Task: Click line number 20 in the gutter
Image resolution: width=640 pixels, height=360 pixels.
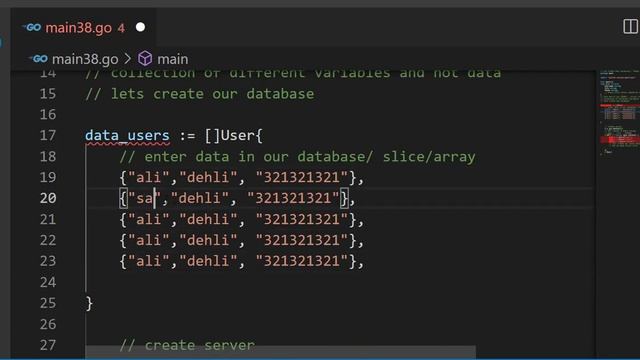Action: 48,198
